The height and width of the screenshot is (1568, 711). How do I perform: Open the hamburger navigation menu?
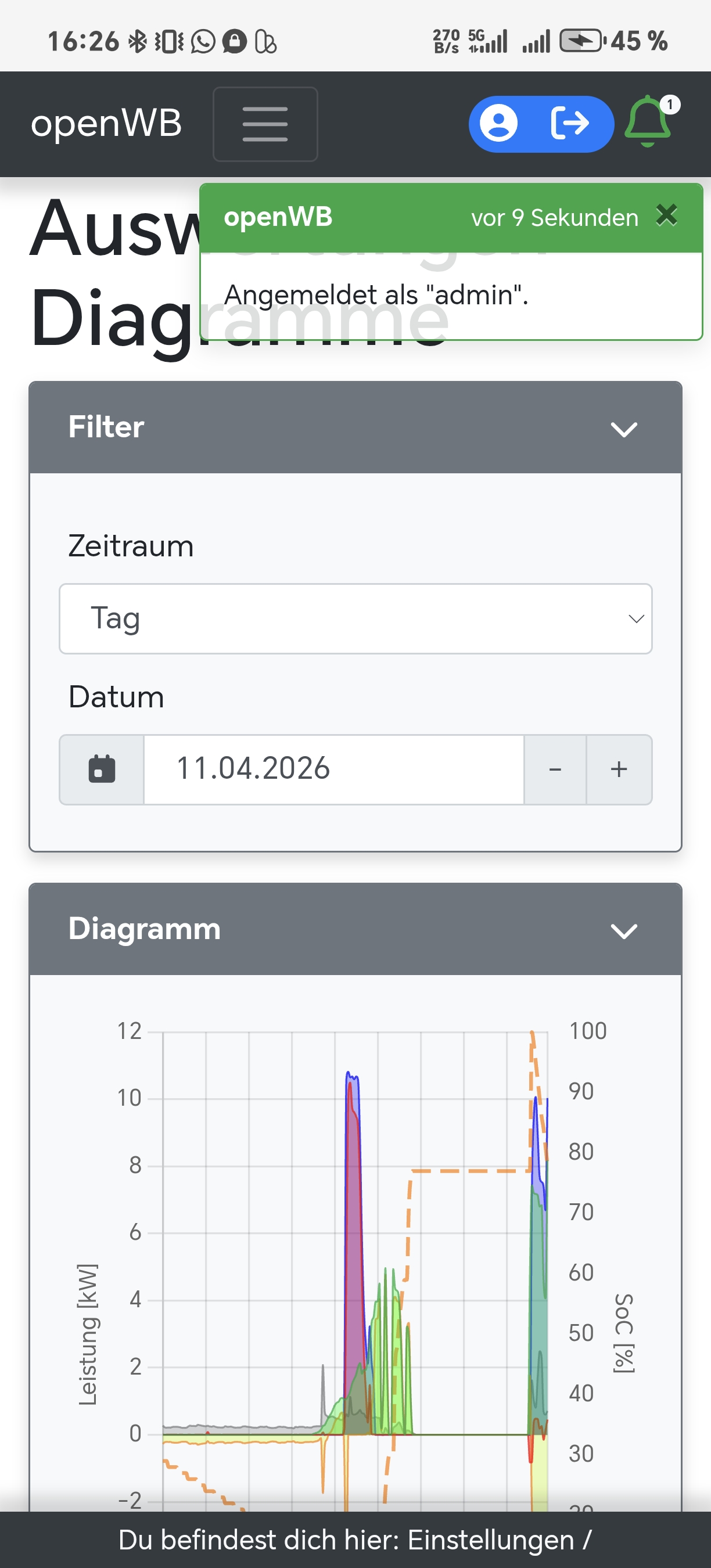(265, 124)
